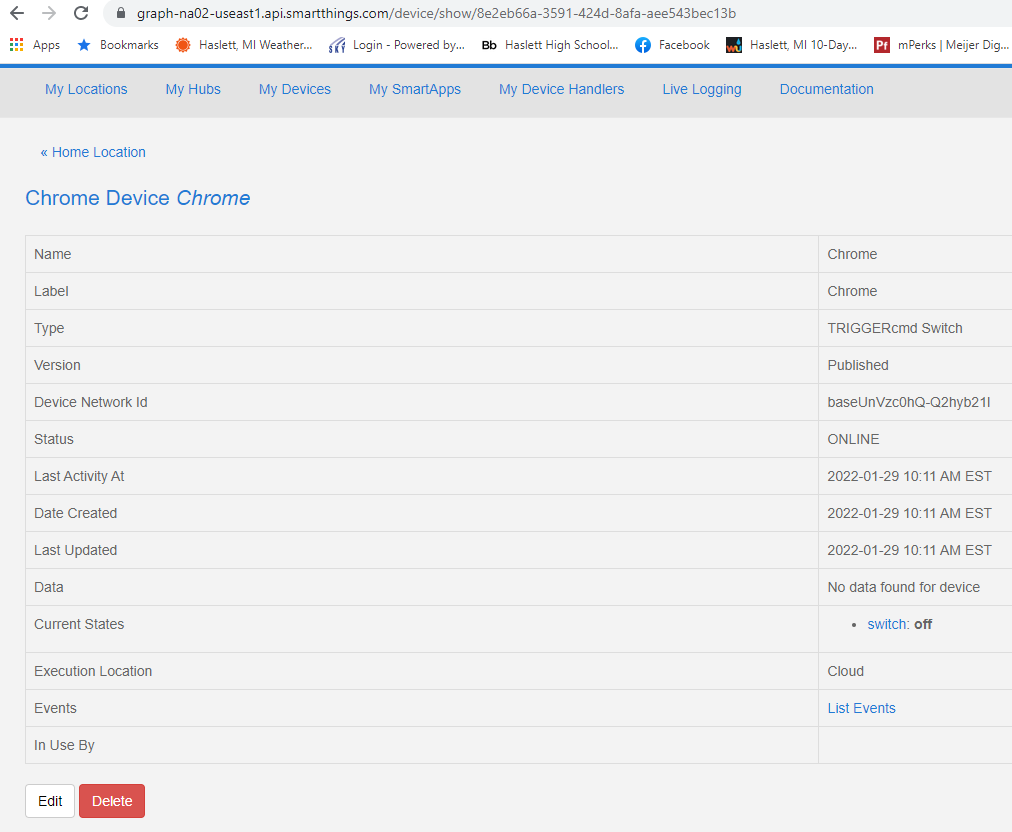Reload the page with refresh icon
This screenshot has width=1012, height=832.
(x=81, y=13)
